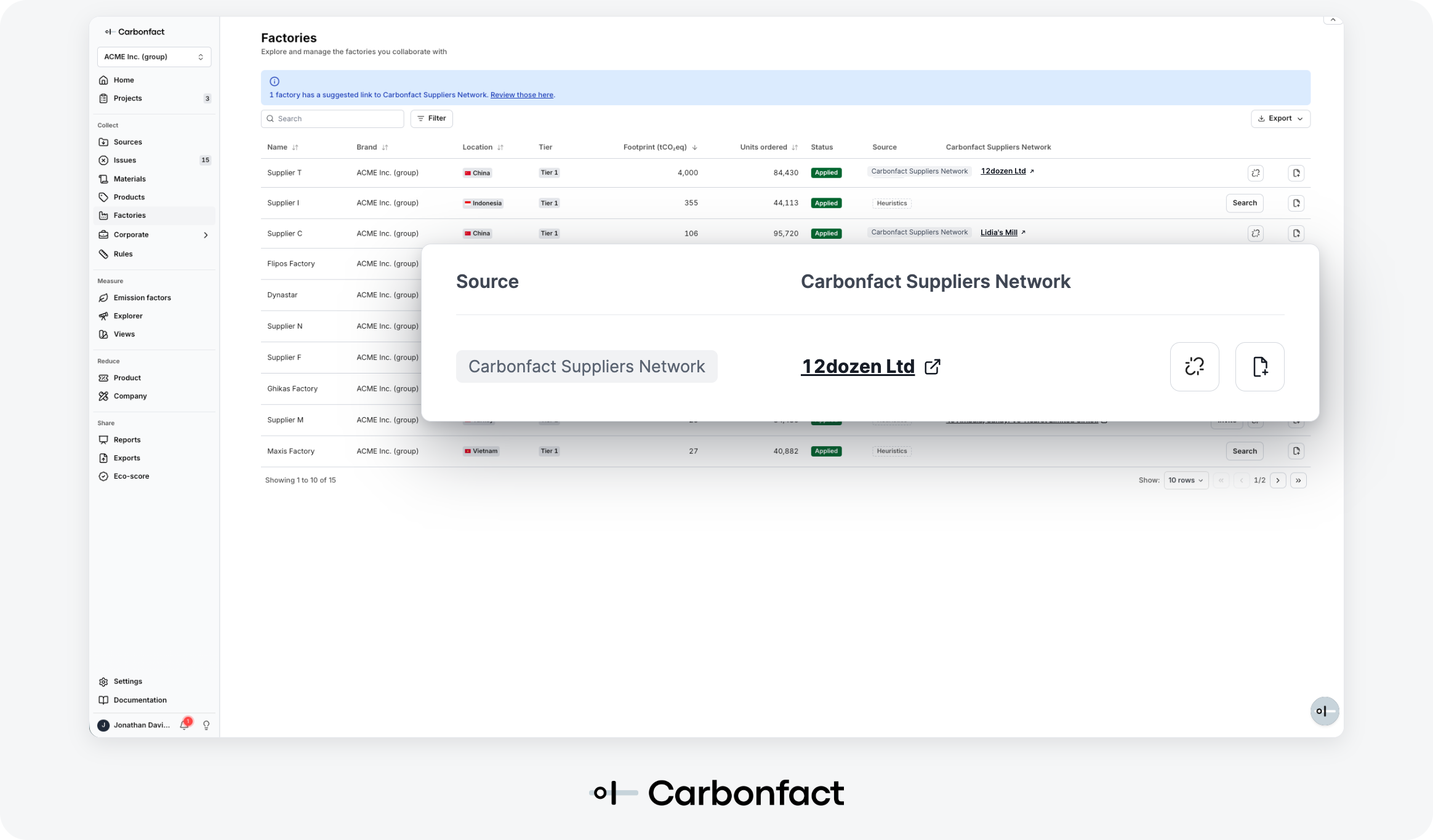Click Search button in Maxis Factory row
Viewport: 1433px width, 840px height.
[1245, 451]
